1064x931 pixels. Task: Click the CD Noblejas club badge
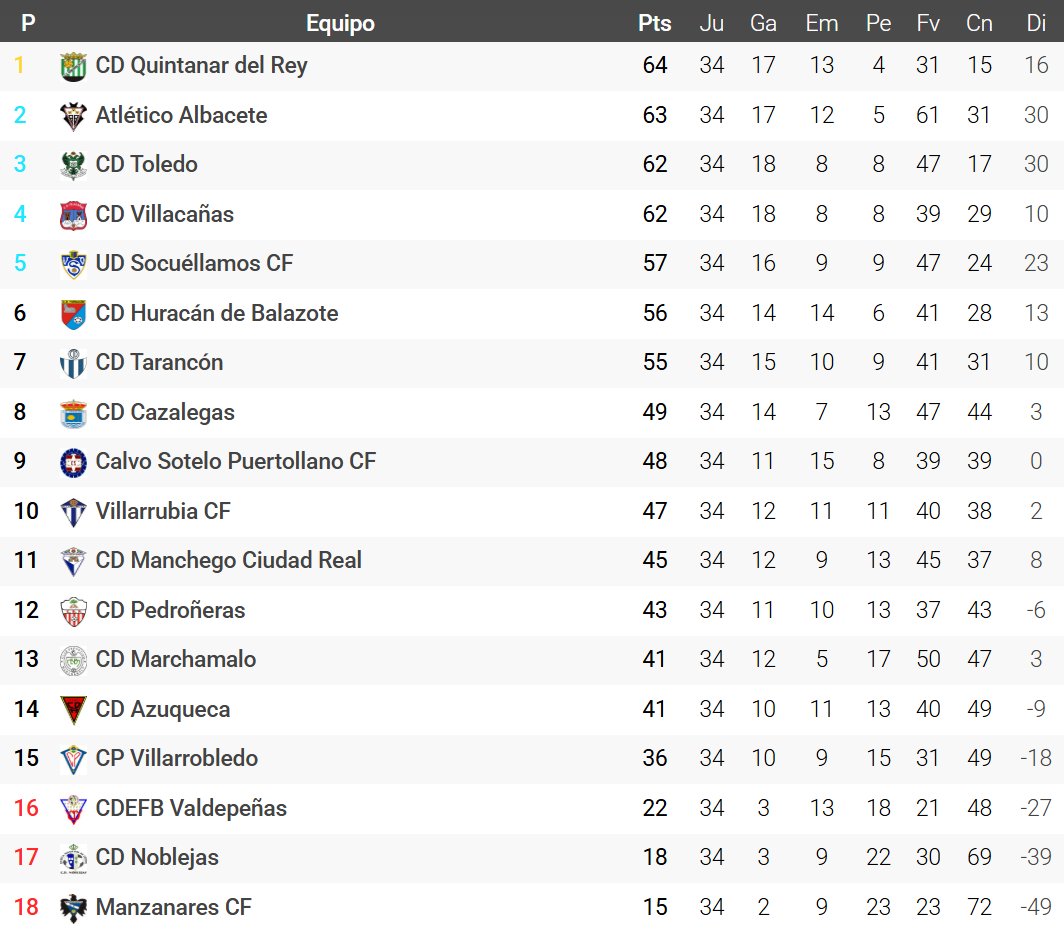[x=73, y=858]
